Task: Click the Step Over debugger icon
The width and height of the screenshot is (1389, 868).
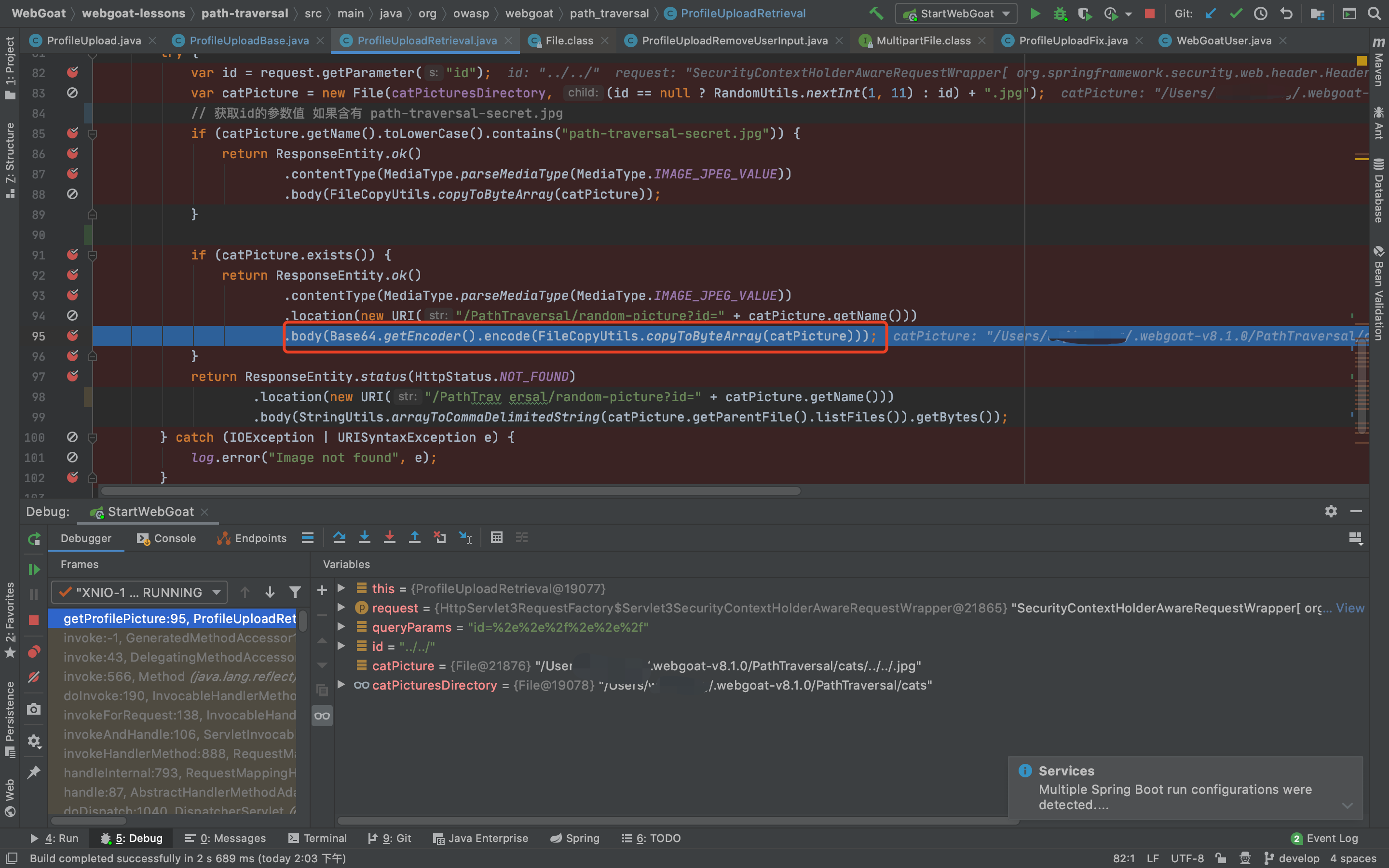Action: tap(339, 538)
